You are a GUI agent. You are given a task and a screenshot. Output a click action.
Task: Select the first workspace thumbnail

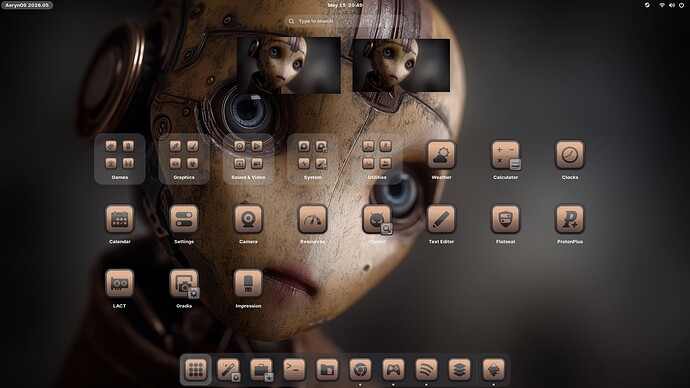pos(289,65)
